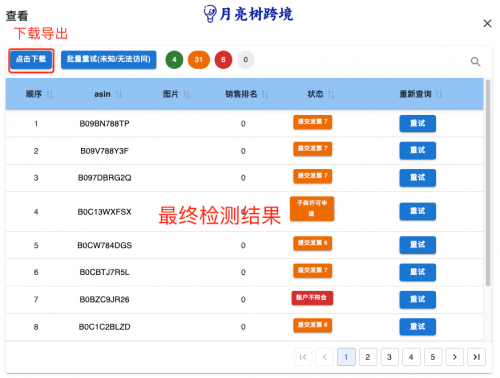Select asin text B0CBTJ7R5L
This screenshot has height=378, width=500.
click(104, 272)
